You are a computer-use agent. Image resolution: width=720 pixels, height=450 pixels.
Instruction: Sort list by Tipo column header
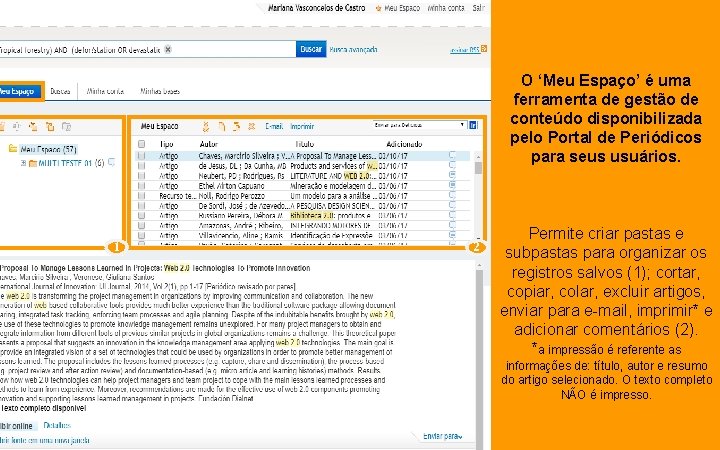[x=166, y=144]
